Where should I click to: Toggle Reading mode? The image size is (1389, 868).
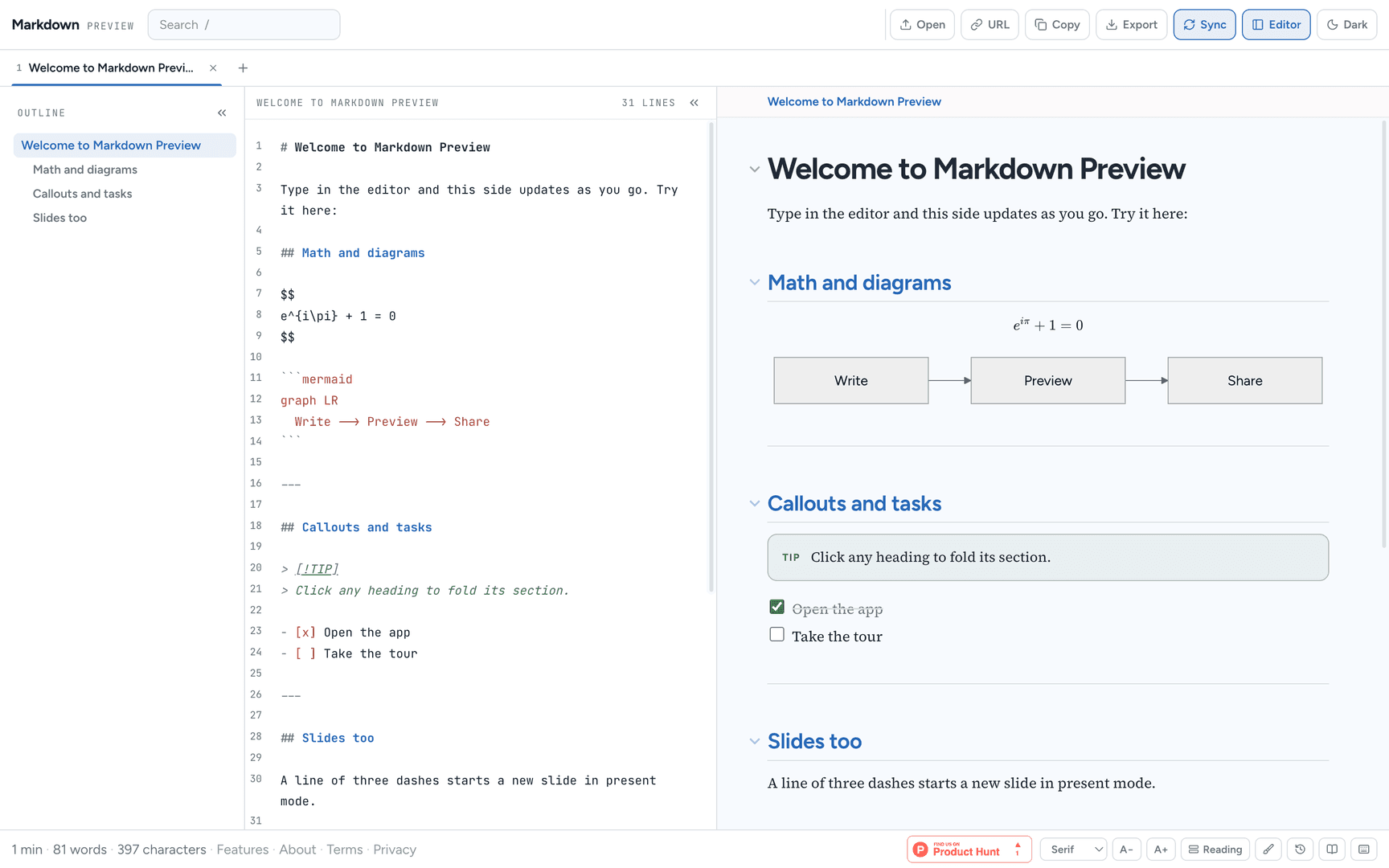pyautogui.click(x=1215, y=850)
